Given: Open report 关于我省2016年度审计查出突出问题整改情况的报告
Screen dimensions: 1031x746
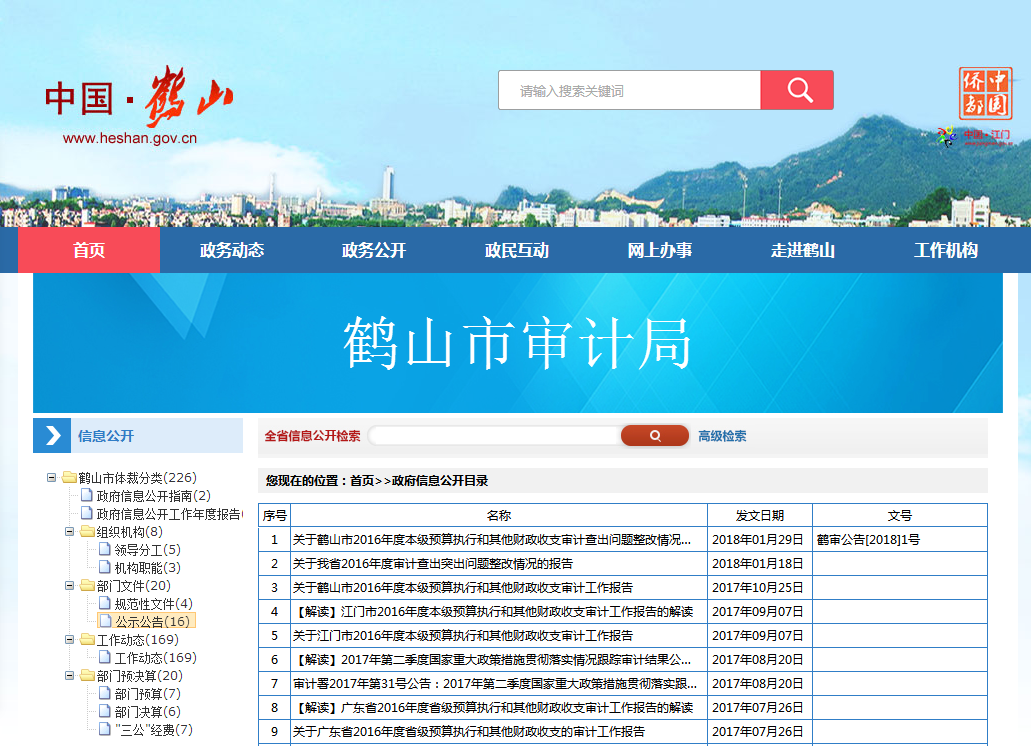Looking at the screenshot, I should tap(432, 564).
